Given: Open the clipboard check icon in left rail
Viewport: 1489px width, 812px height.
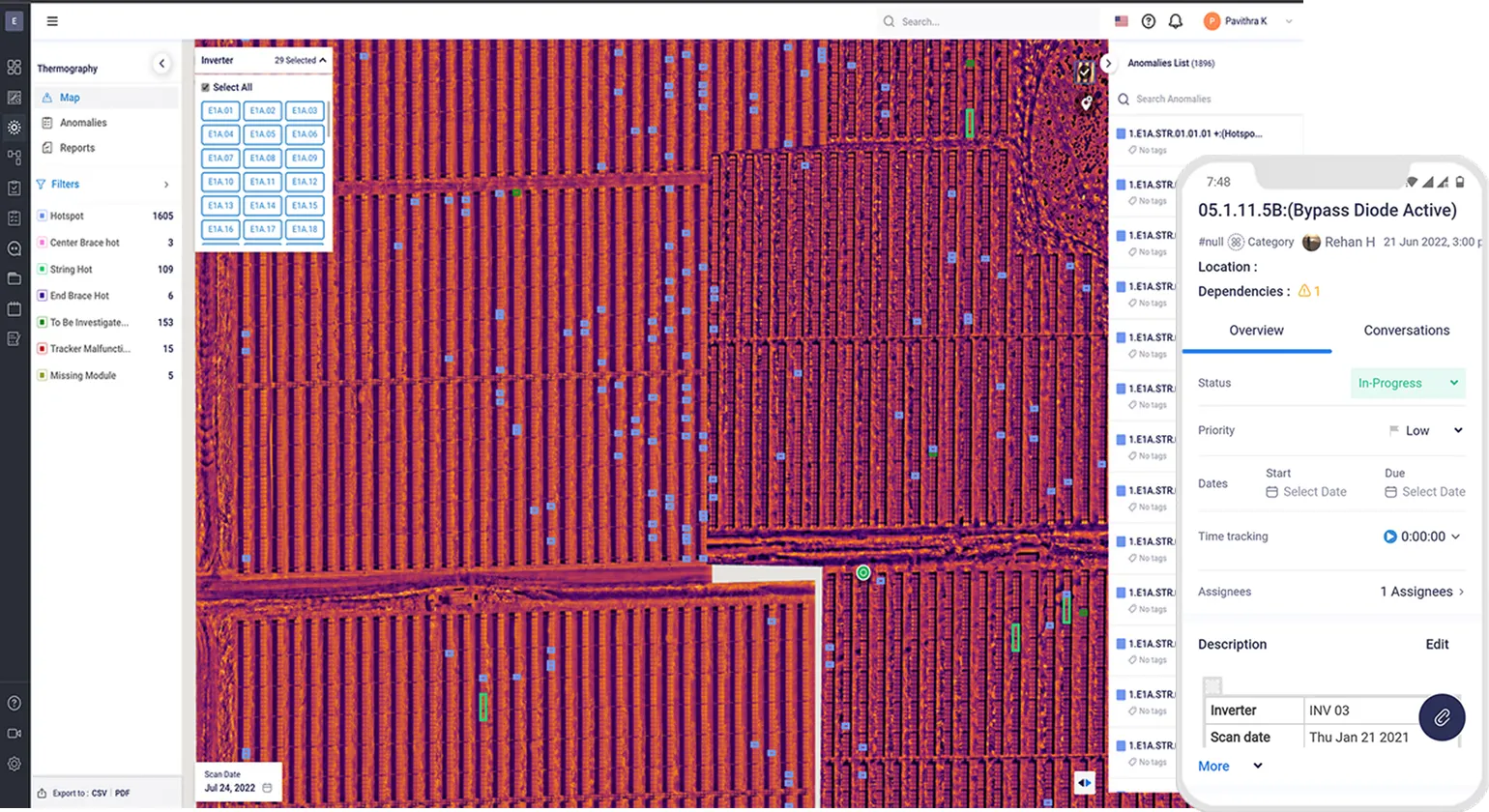Looking at the screenshot, I should 15,188.
